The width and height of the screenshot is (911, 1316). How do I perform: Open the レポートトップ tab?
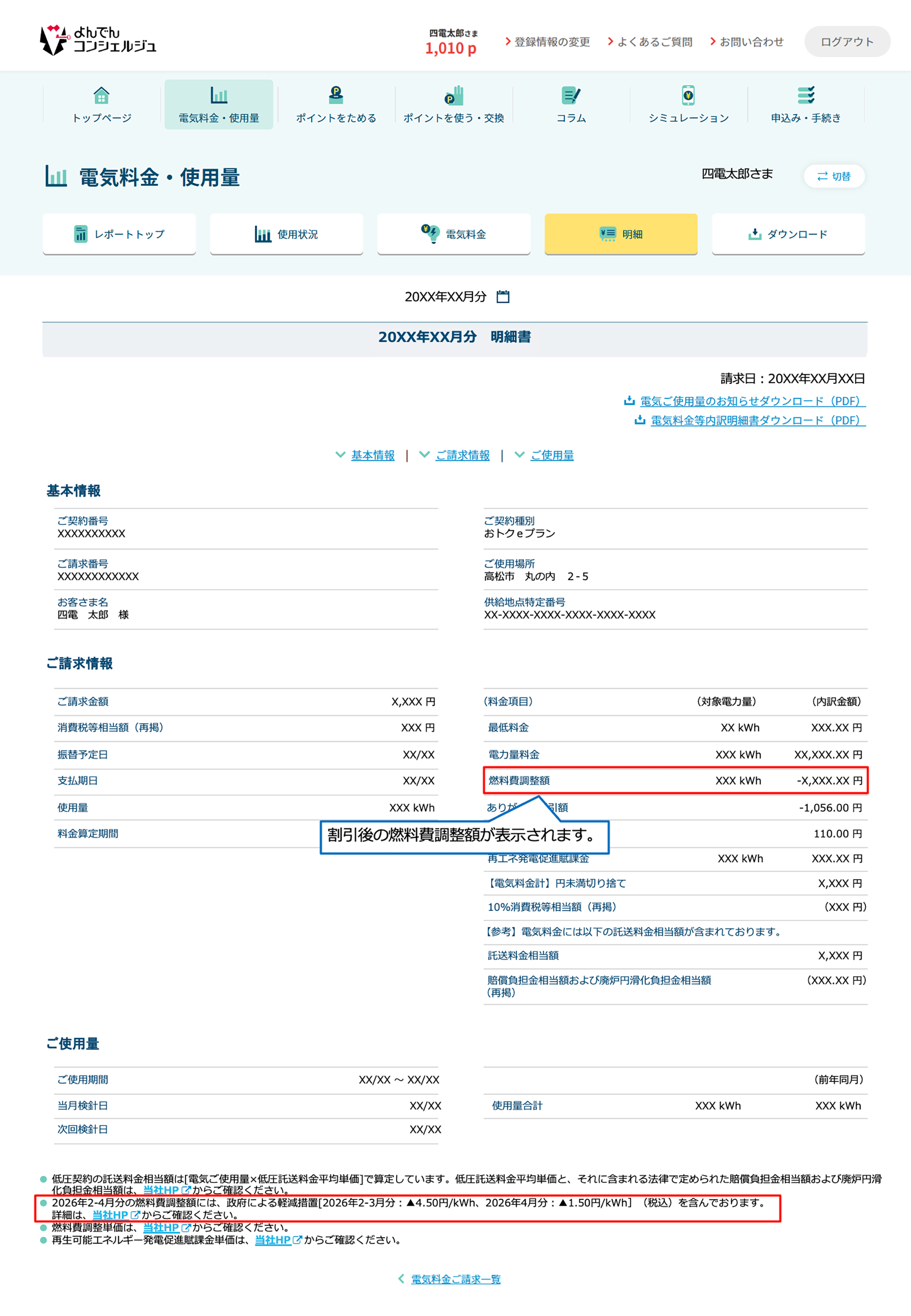pyautogui.click(x=119, y=234)
